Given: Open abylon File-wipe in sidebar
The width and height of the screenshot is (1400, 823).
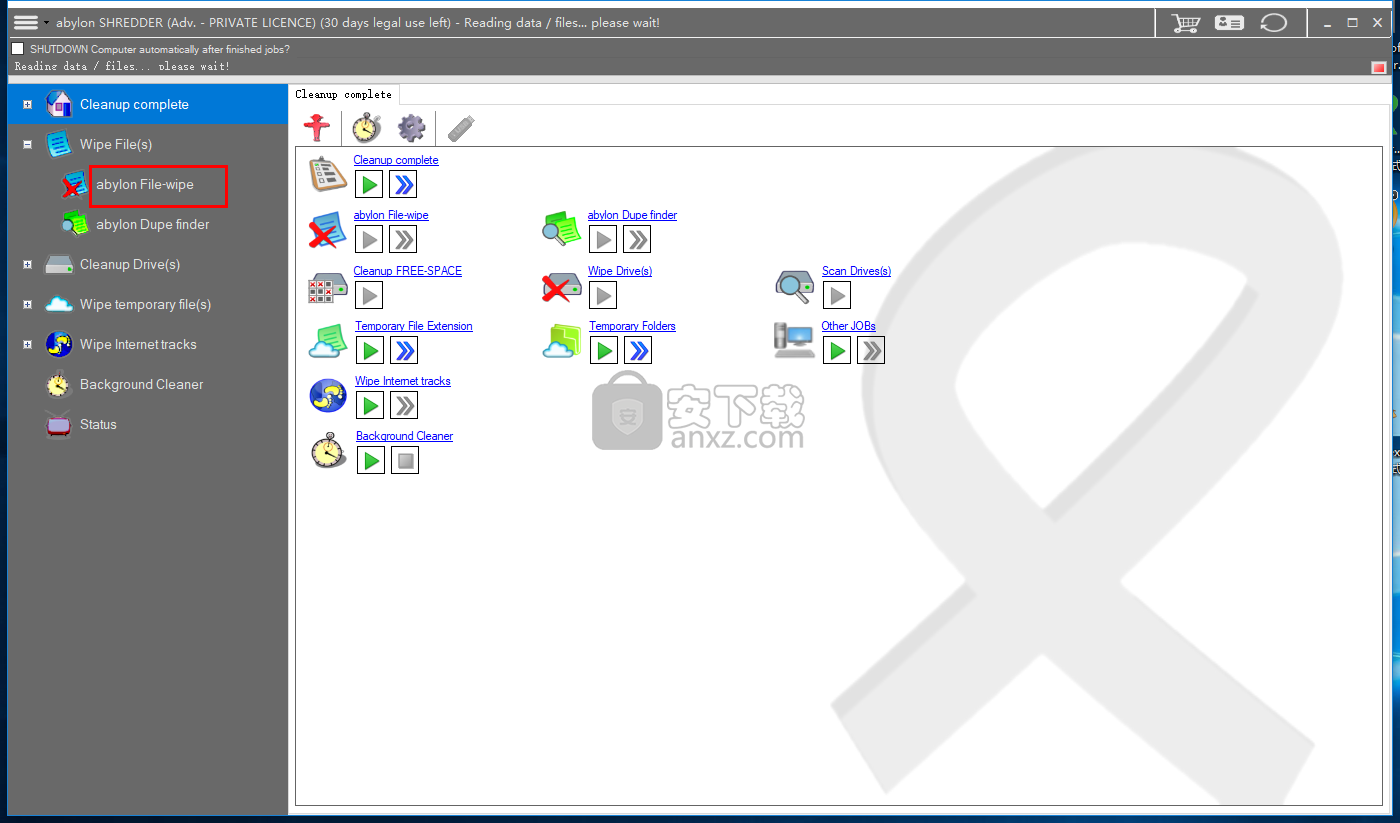Looking at the screenshot, I should (145, 184).
